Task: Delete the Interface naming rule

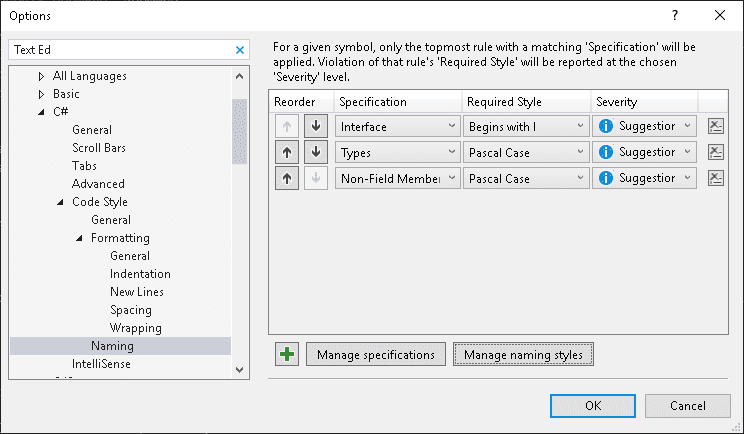Action: pos(716,126)
